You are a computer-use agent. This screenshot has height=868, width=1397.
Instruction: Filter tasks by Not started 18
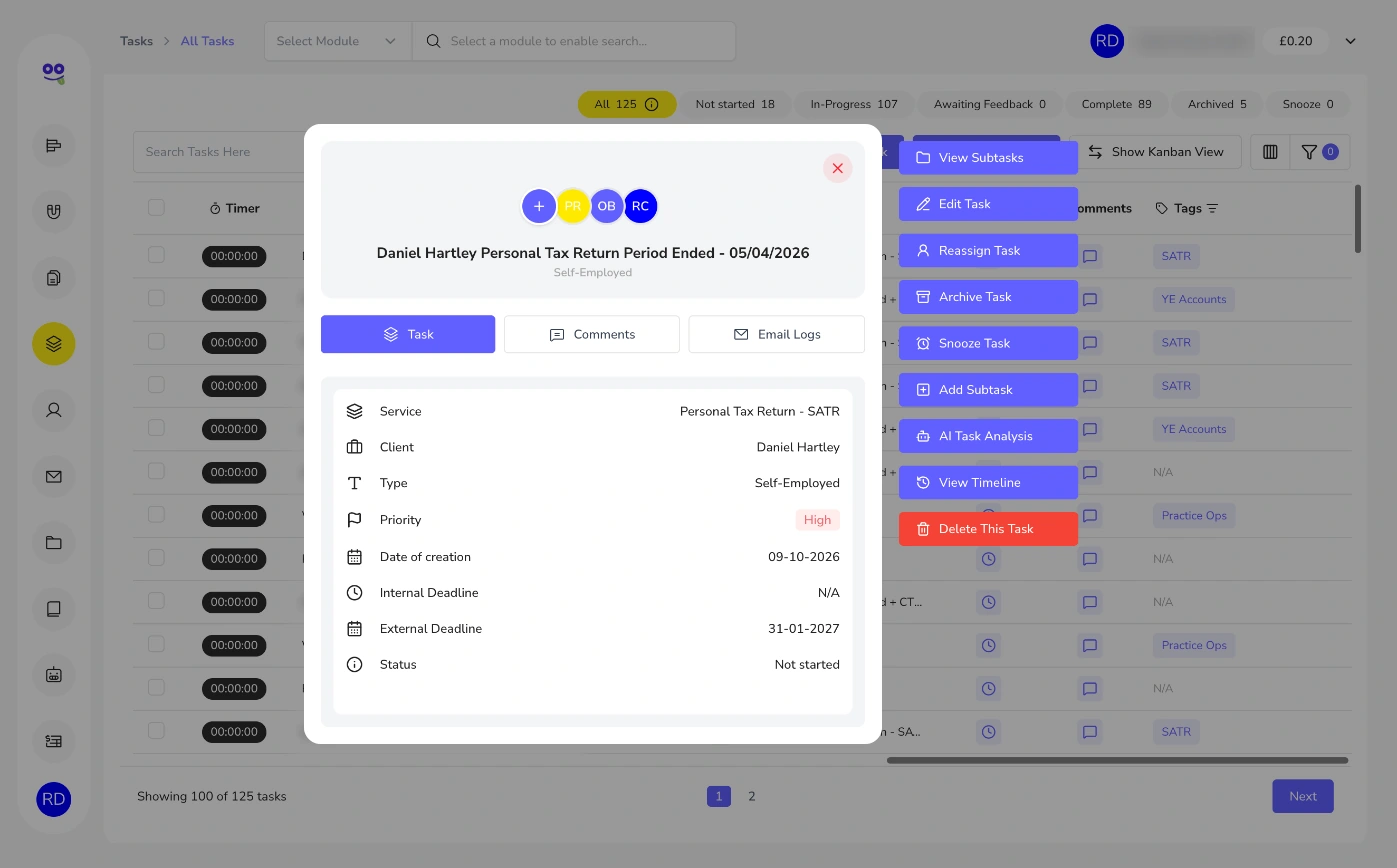[735, 104]
